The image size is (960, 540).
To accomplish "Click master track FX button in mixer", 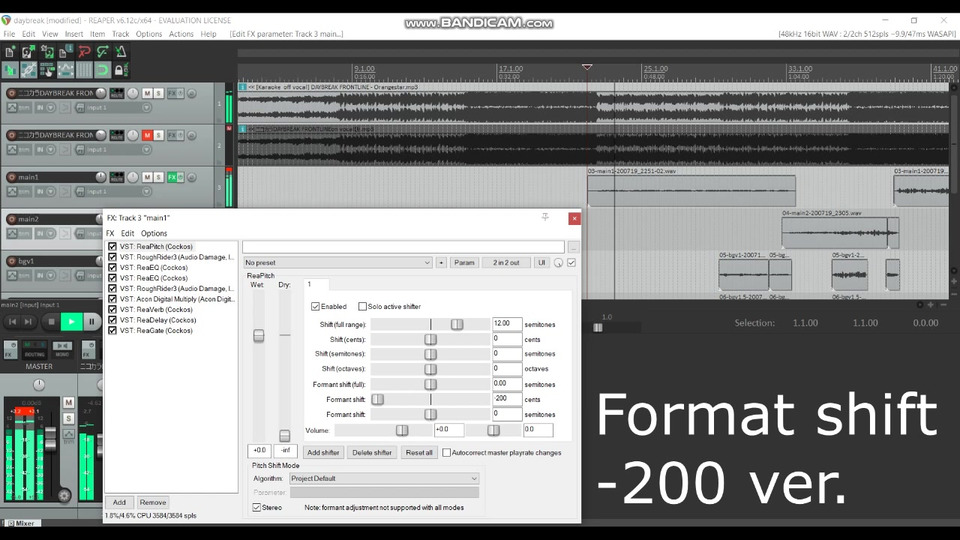I will (x=10, y=350).
